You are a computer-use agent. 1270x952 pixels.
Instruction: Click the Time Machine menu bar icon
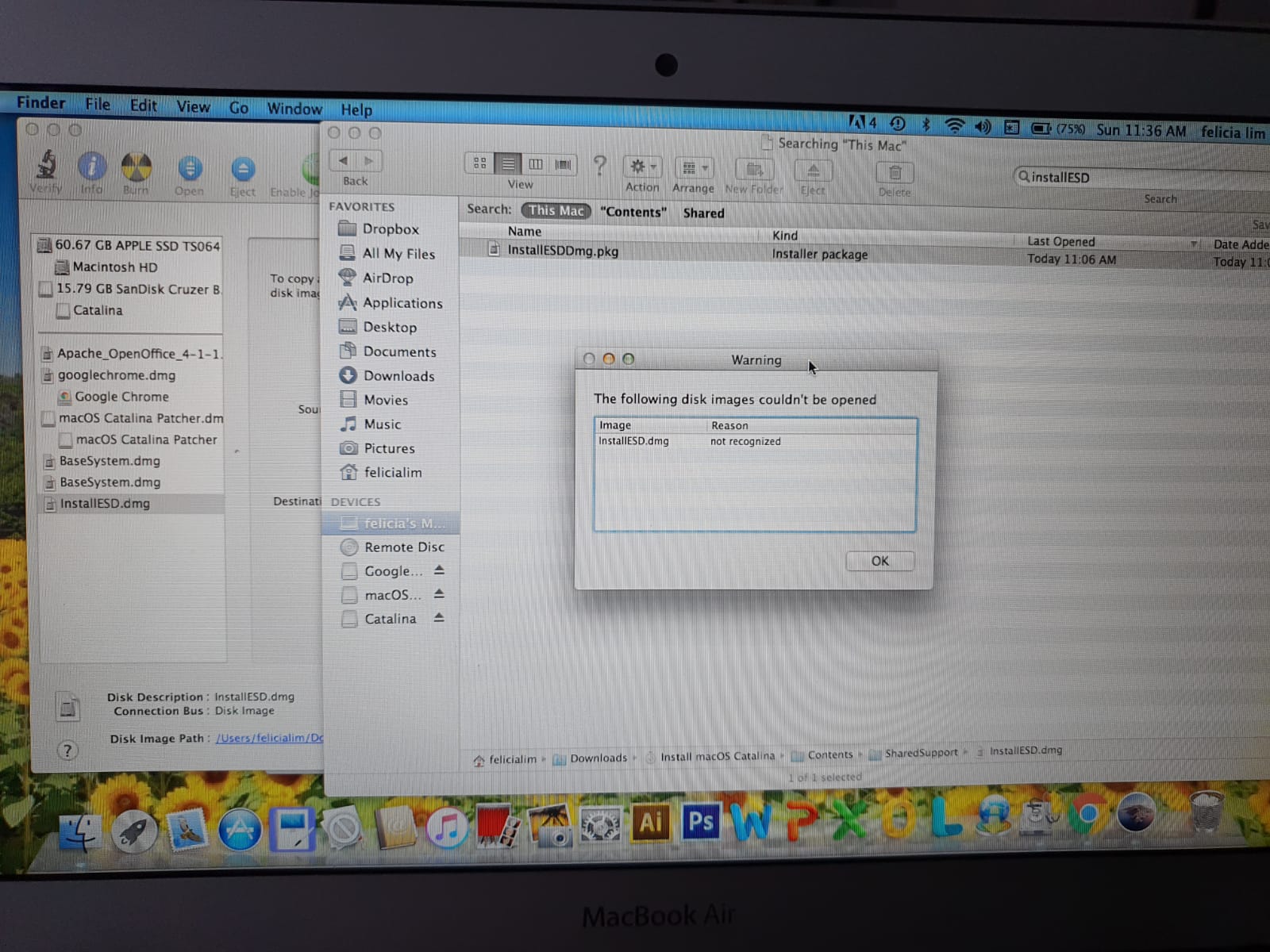click(898, 123)
